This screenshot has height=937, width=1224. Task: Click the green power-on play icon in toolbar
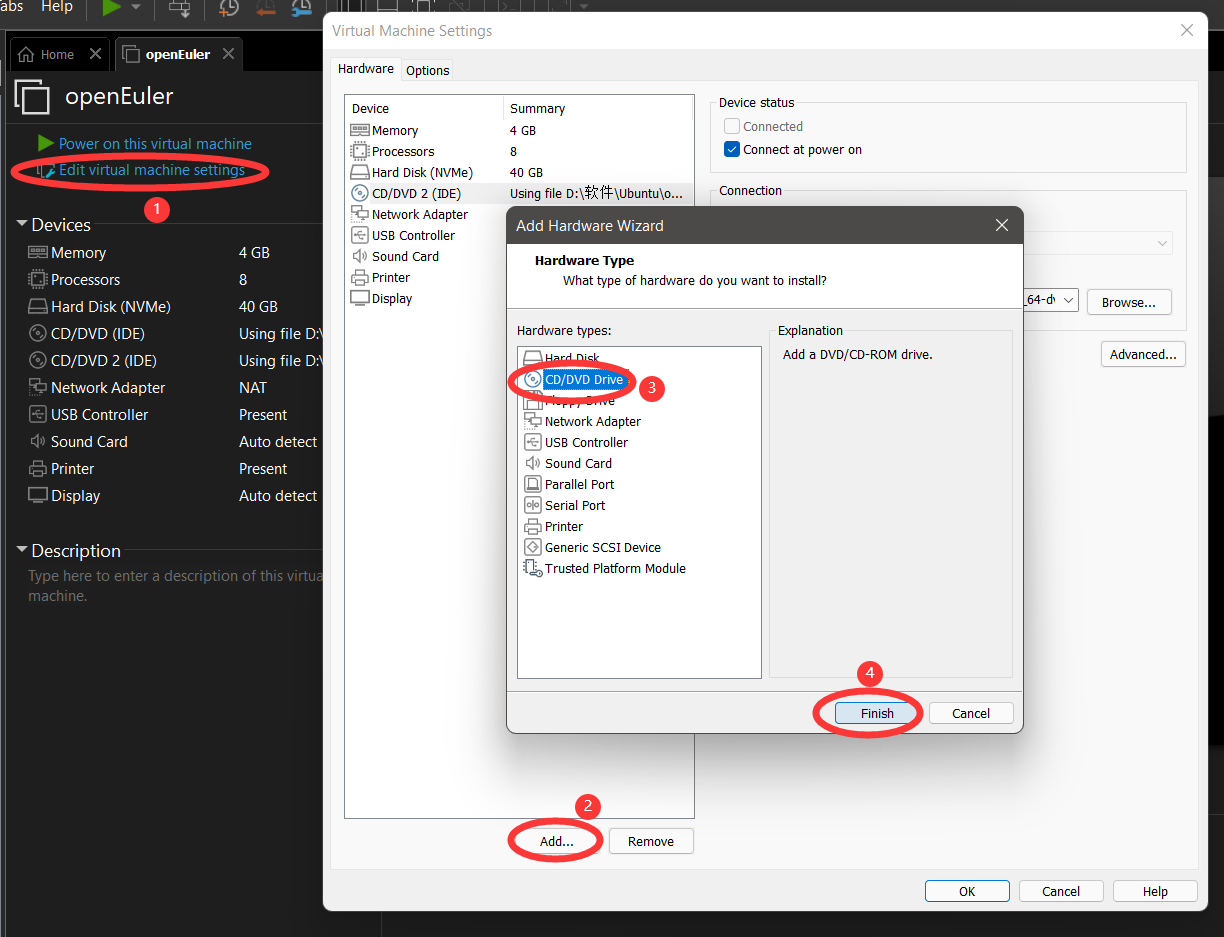click(x=111, y=8)
